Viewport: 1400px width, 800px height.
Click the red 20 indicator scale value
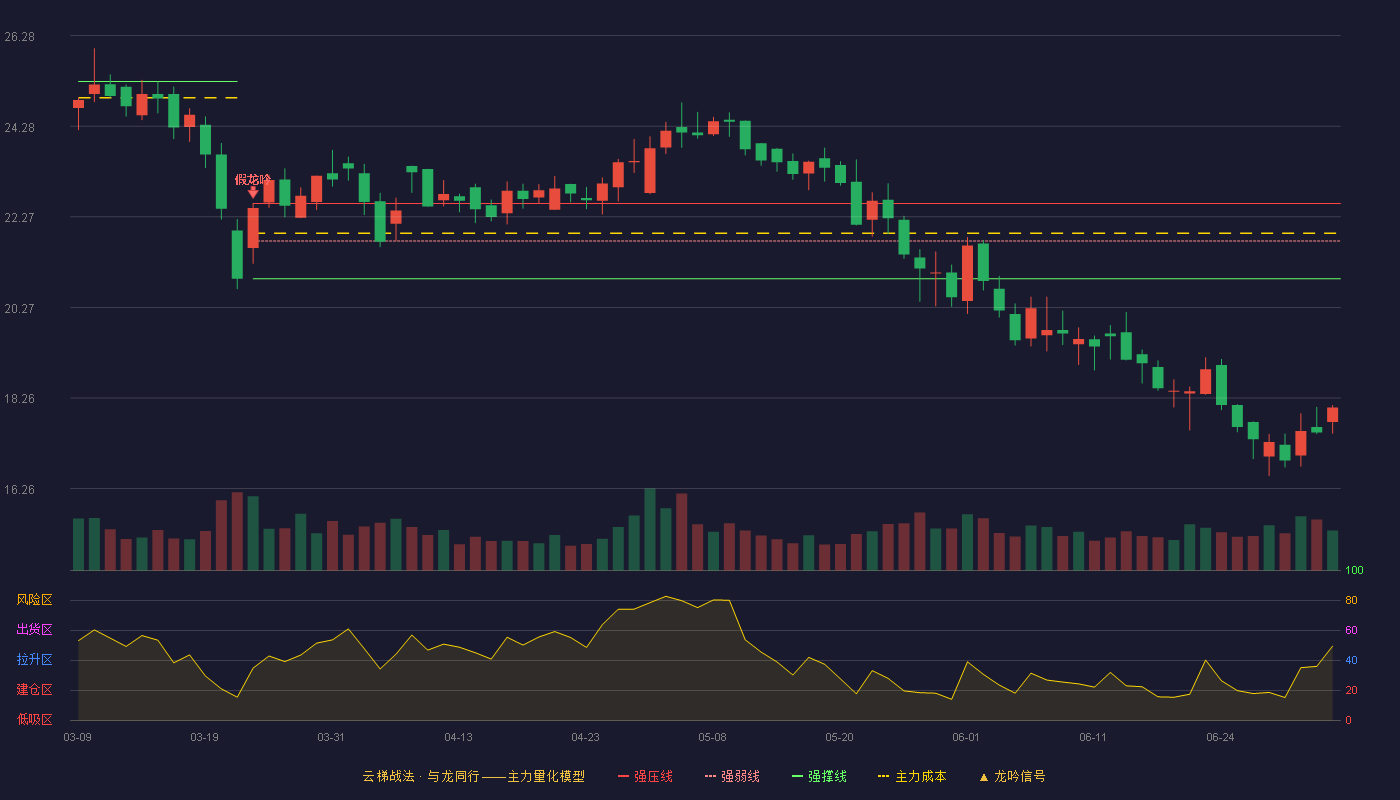[1351, 690]
